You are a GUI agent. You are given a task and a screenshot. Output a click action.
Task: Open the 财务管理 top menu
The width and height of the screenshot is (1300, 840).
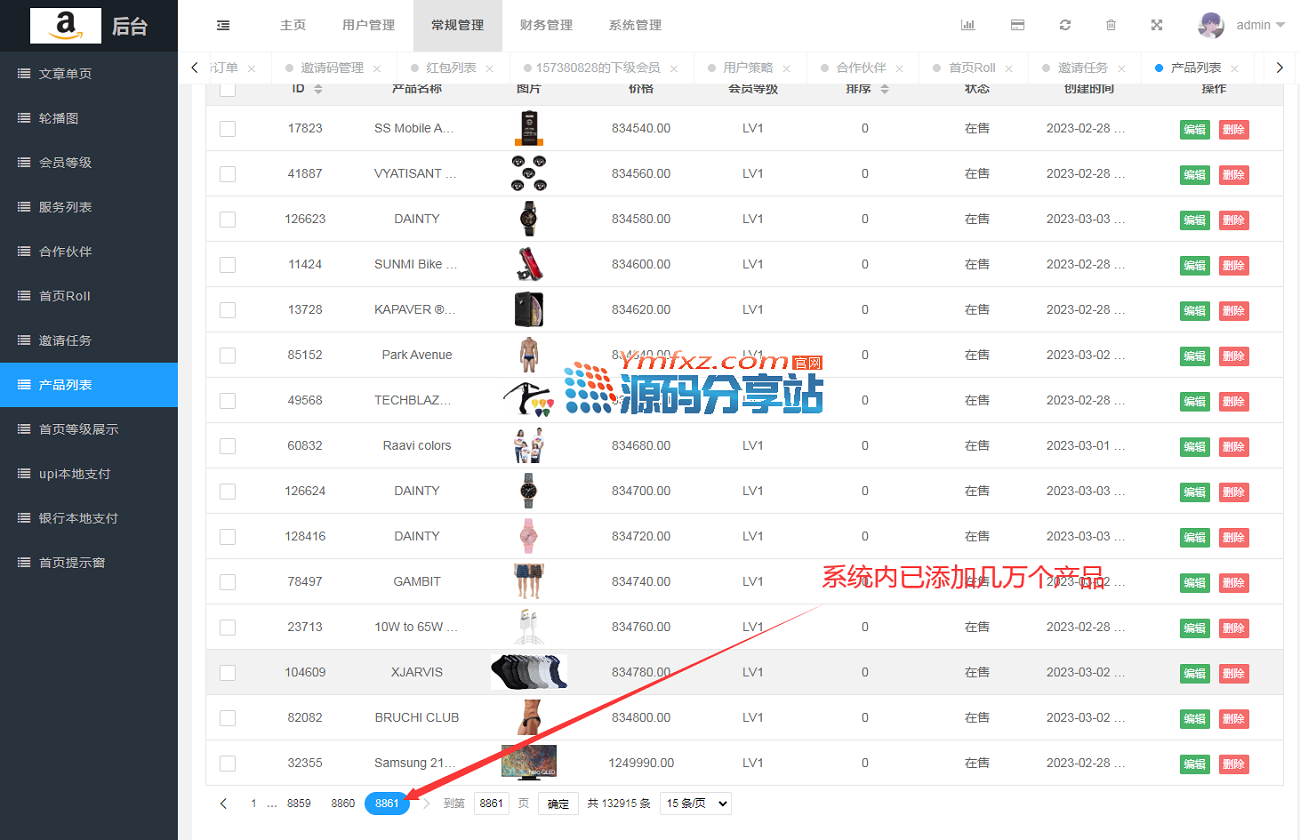pos(546,25)
